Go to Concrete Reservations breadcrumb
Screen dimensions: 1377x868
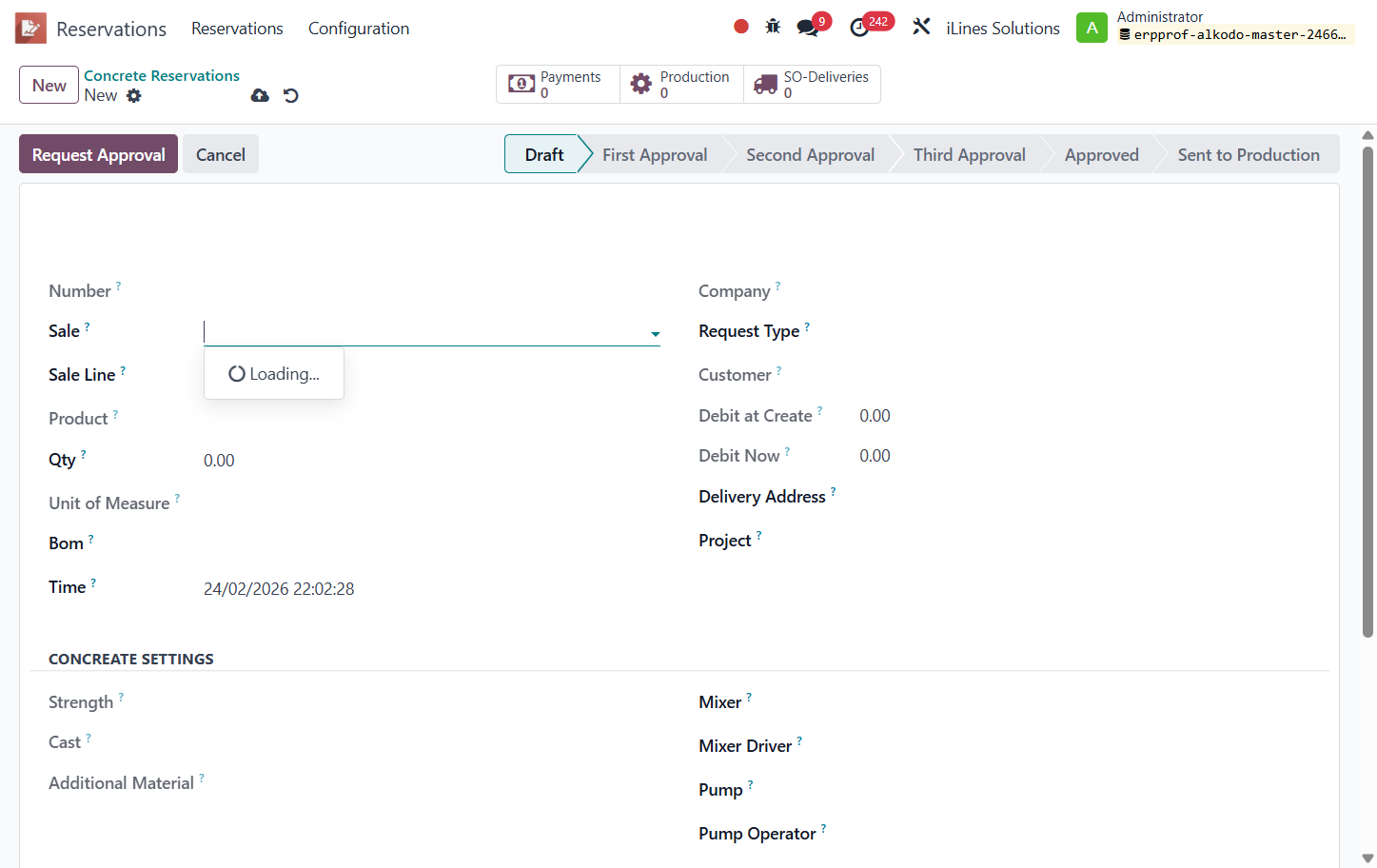tap(162, 75)
